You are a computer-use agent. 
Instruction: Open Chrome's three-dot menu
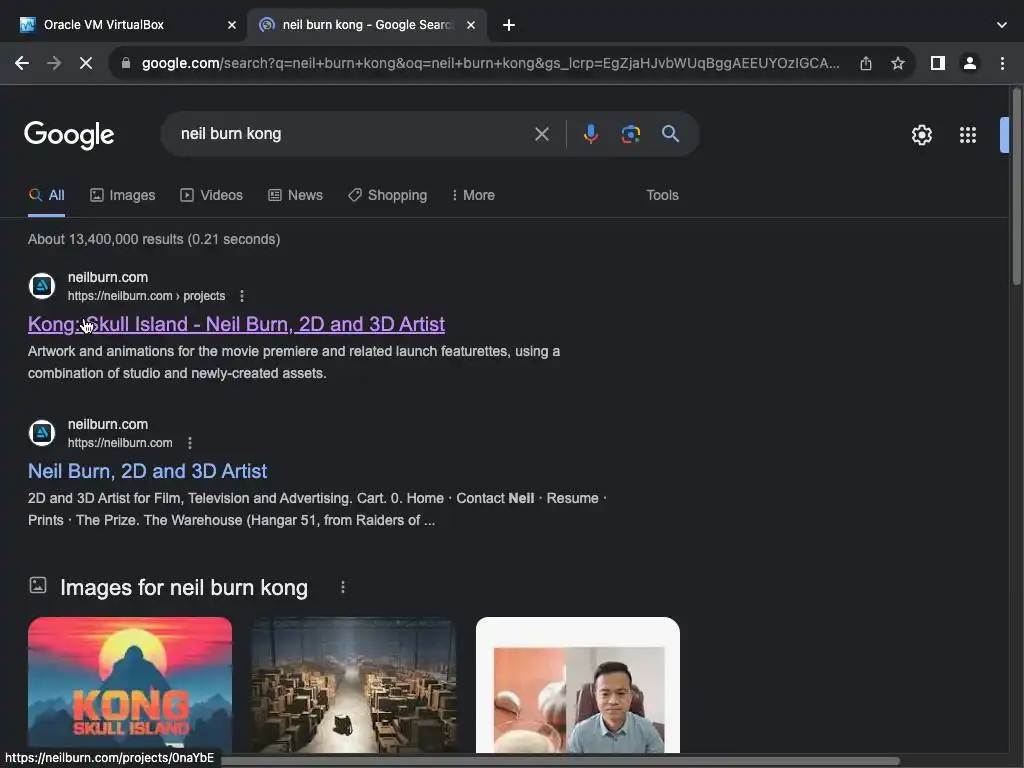click(1002, 63)
